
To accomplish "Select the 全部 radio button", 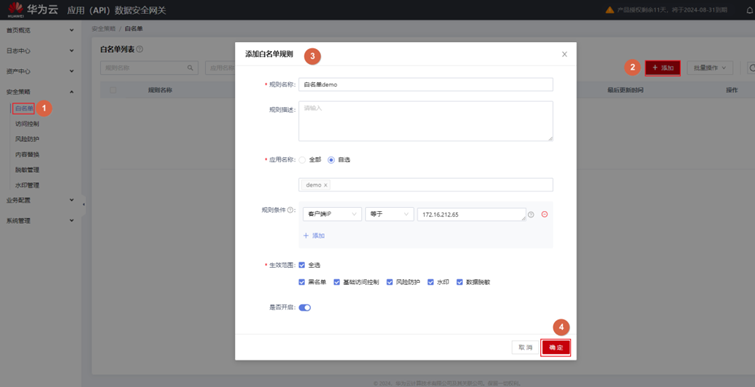I will pyautogui.click(x=302, y=160).
